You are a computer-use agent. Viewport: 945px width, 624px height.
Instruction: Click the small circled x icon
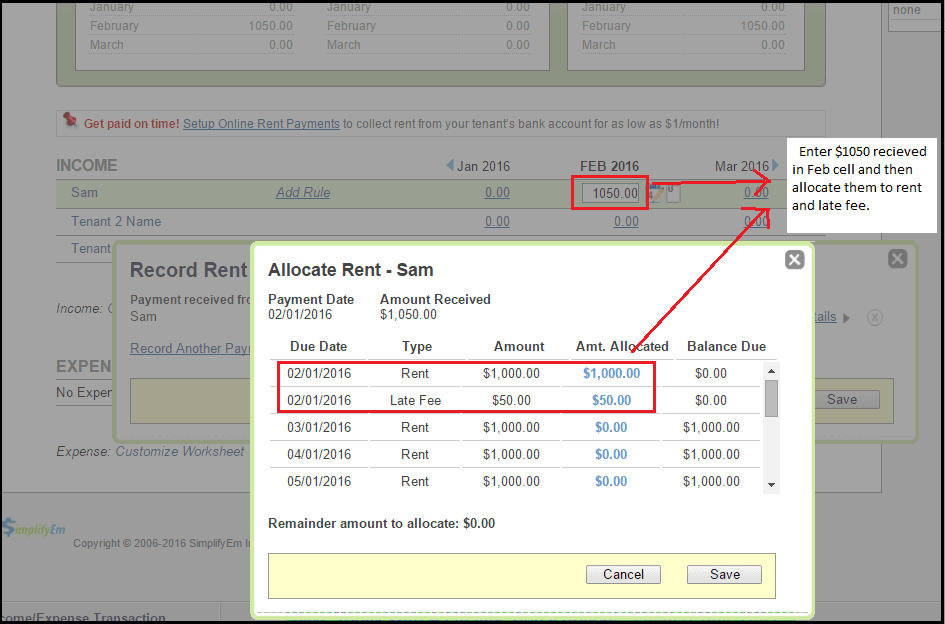click(874, 317)
